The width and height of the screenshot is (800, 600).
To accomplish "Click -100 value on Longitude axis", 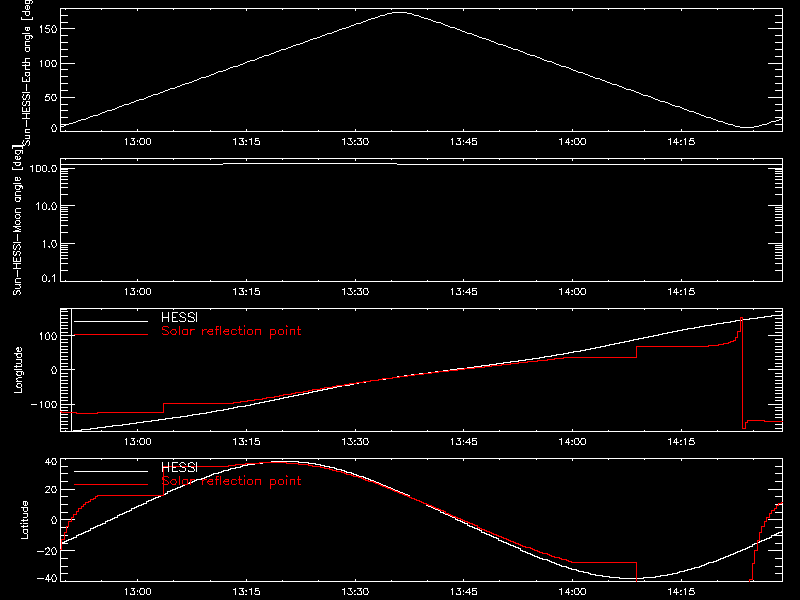I will [44, 404].
